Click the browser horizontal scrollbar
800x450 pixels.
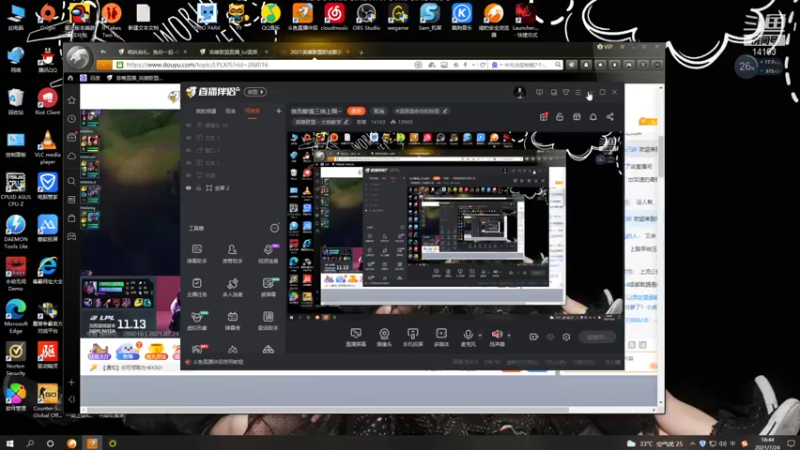327,410
